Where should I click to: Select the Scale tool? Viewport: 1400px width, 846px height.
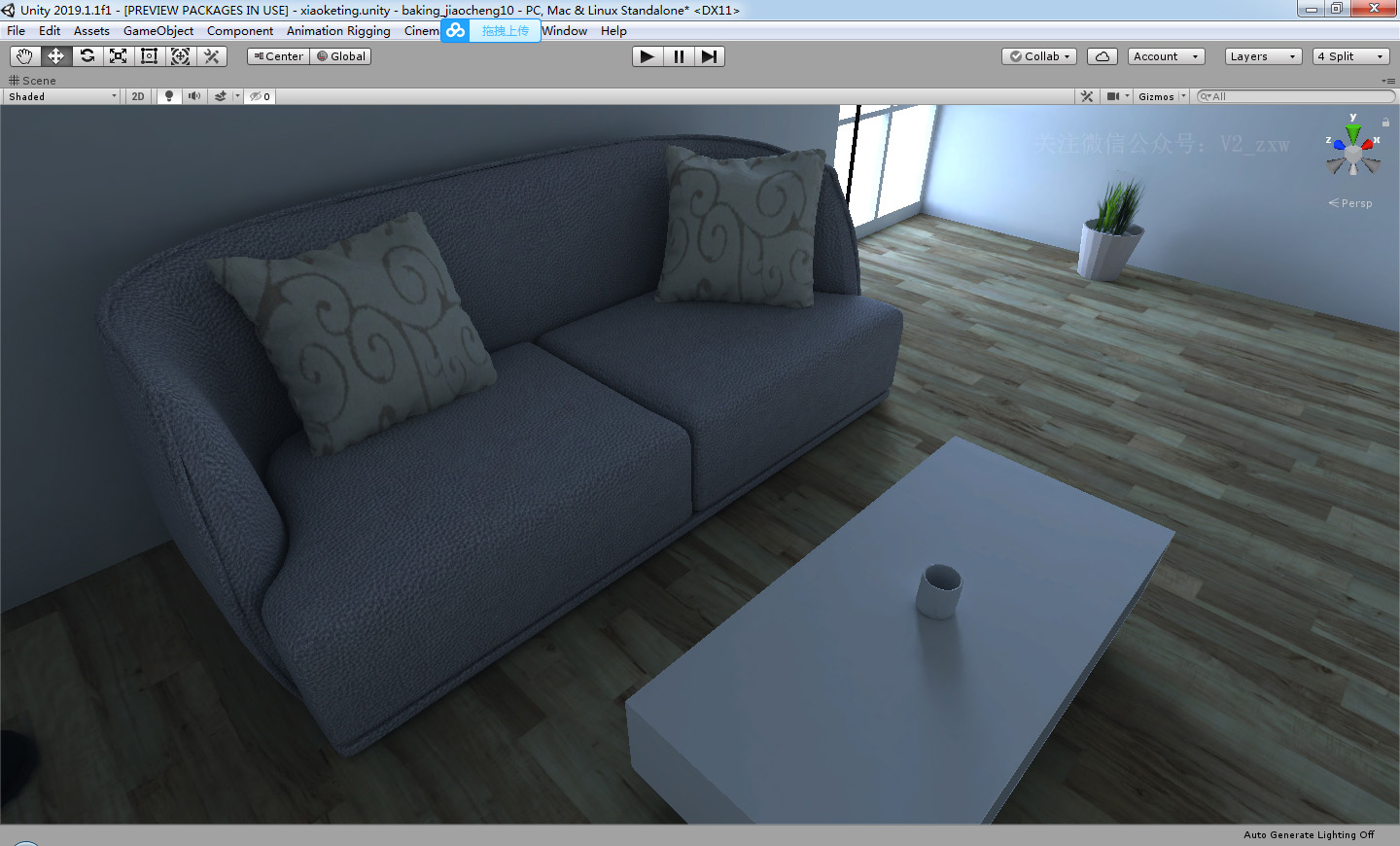pos(118,56)
